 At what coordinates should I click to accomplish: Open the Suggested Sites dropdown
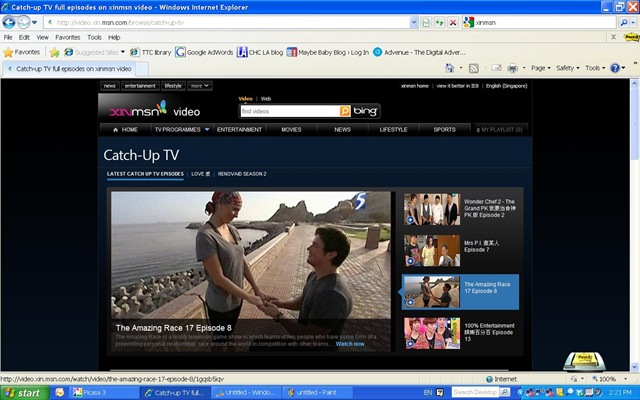(x=95, y=52)
